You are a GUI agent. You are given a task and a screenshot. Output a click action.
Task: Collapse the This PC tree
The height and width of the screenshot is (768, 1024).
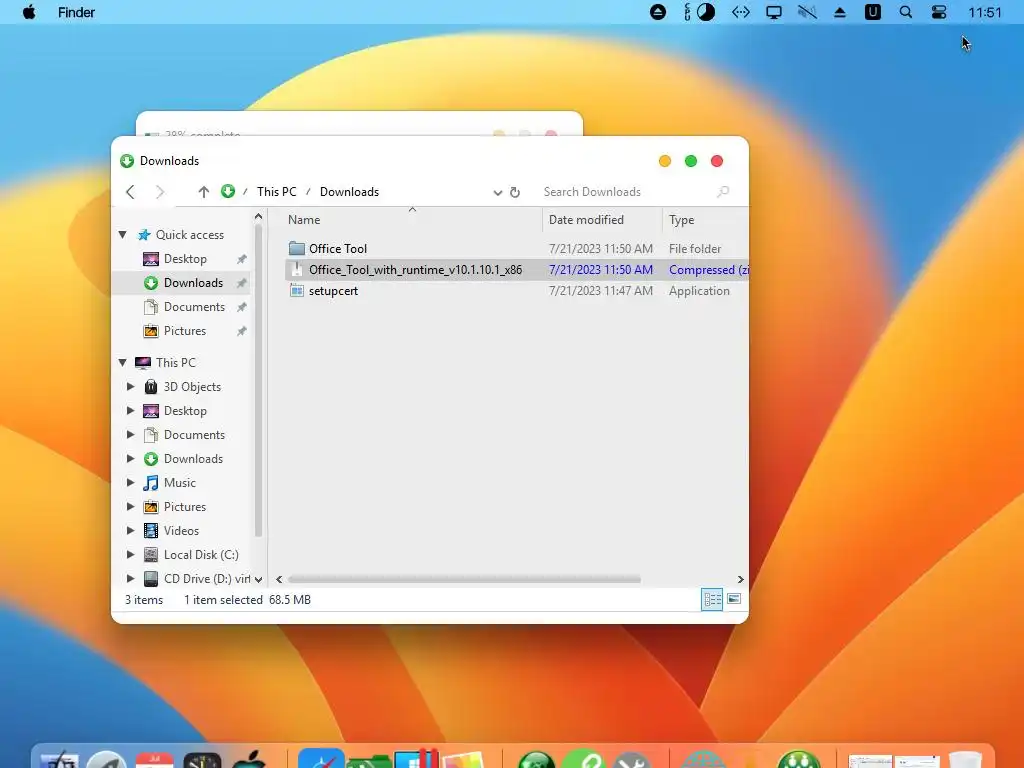pyautogui.click(x=123, y=362)
